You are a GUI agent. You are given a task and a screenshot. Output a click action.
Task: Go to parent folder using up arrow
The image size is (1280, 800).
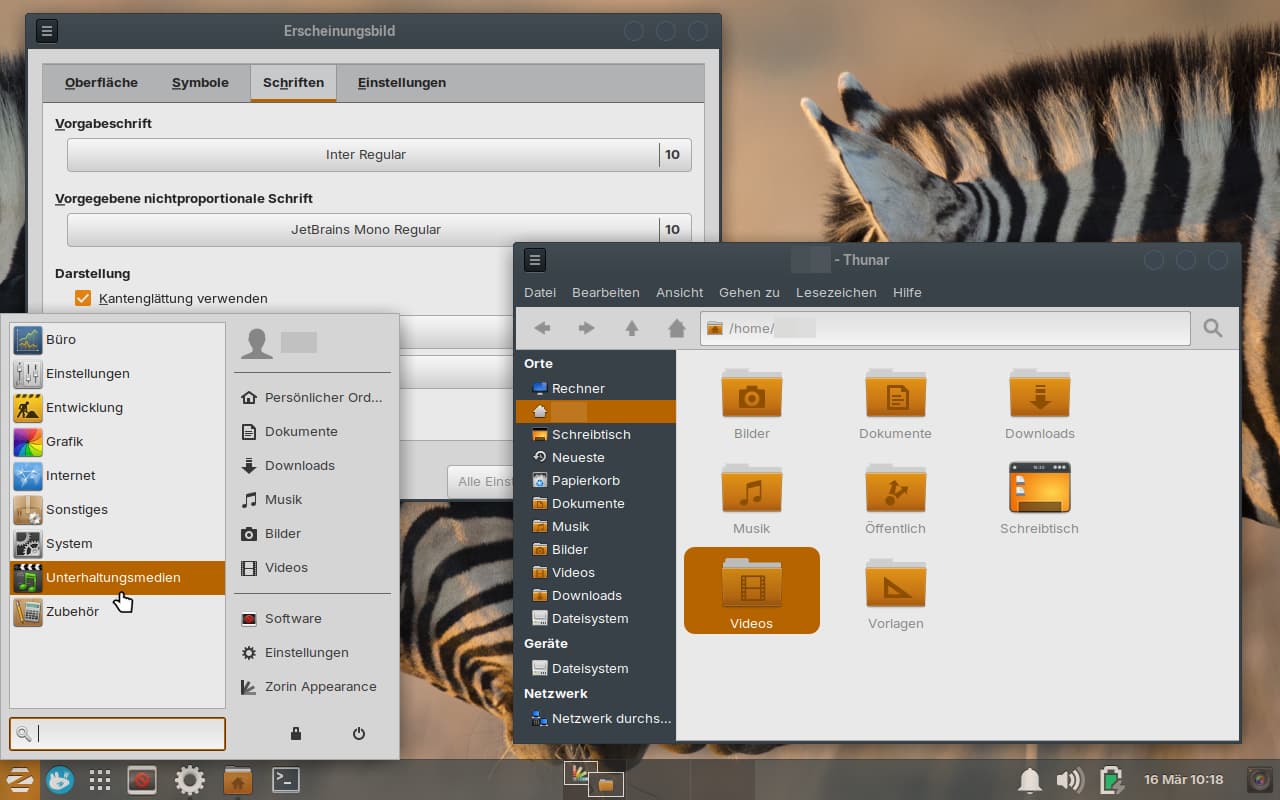pyautogui.click(x=632, y=328)
